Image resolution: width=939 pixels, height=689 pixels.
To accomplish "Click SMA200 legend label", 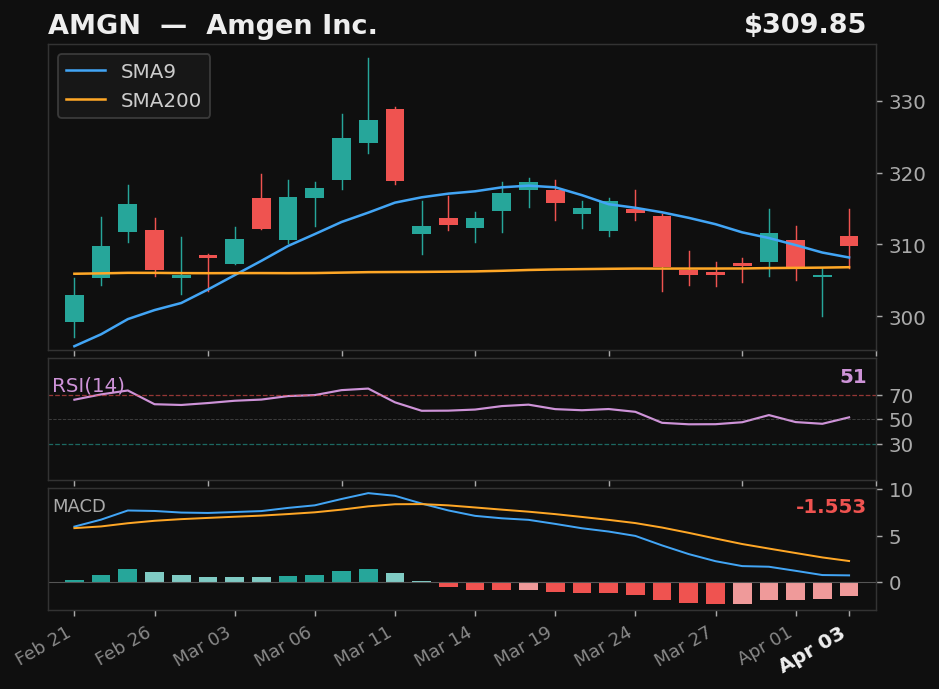I will point(160,100).
